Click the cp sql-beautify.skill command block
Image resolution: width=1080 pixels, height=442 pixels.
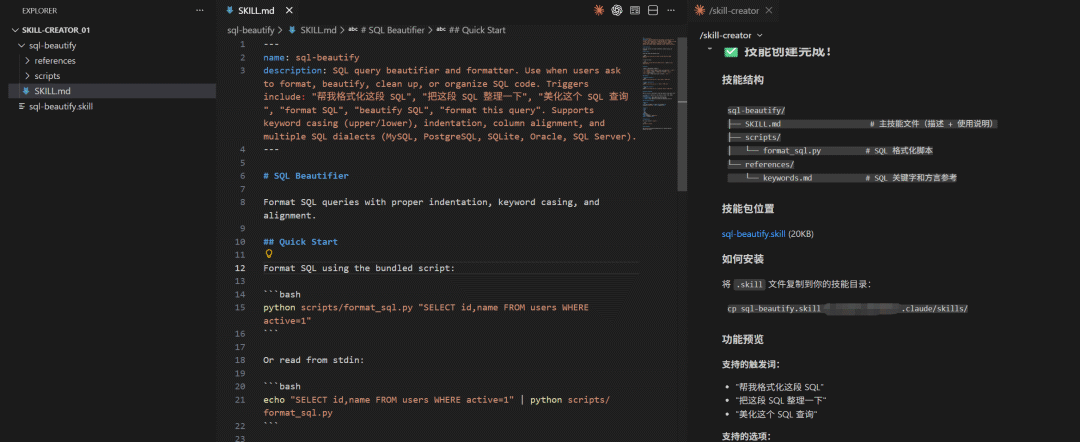848,308
